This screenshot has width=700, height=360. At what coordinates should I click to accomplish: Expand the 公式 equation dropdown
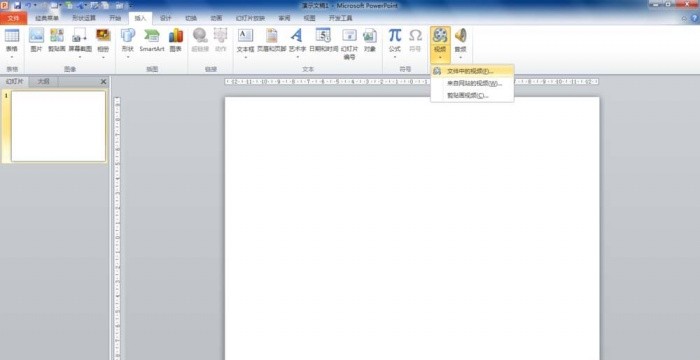(x=395, y=57)
